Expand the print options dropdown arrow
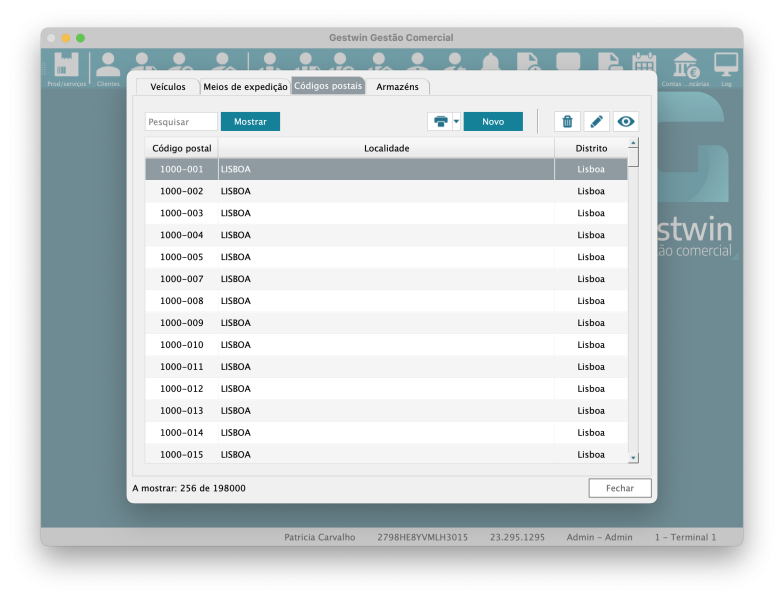Image resolution: width=784 pixels, height=600 pixels. point(457,122)
